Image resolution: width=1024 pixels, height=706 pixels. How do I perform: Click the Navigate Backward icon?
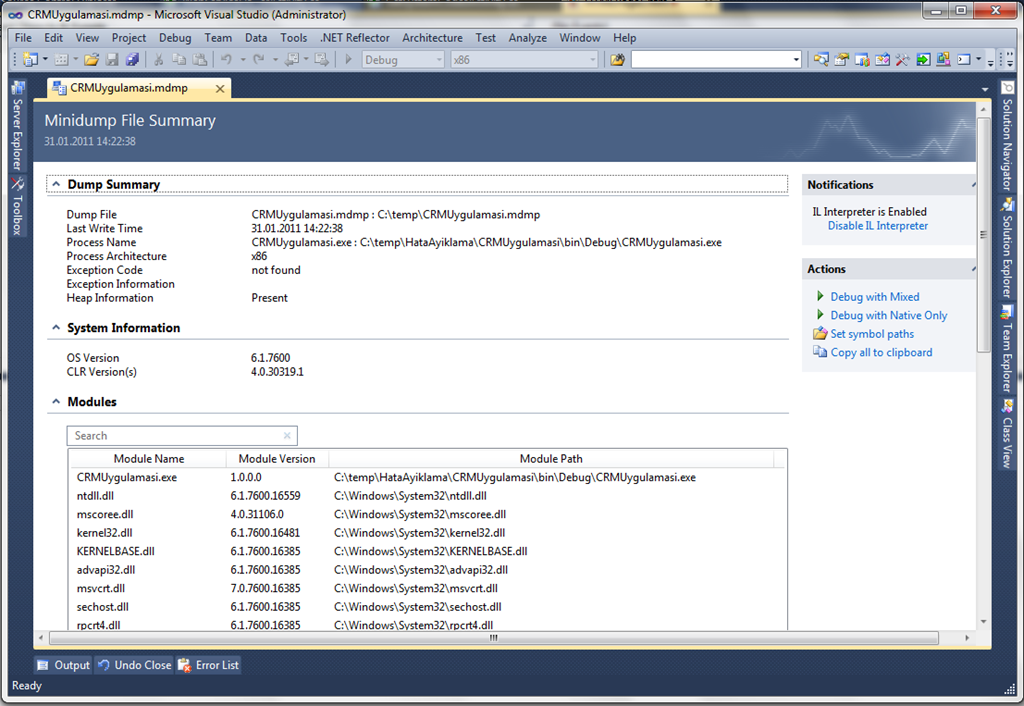tap(292, 59)
